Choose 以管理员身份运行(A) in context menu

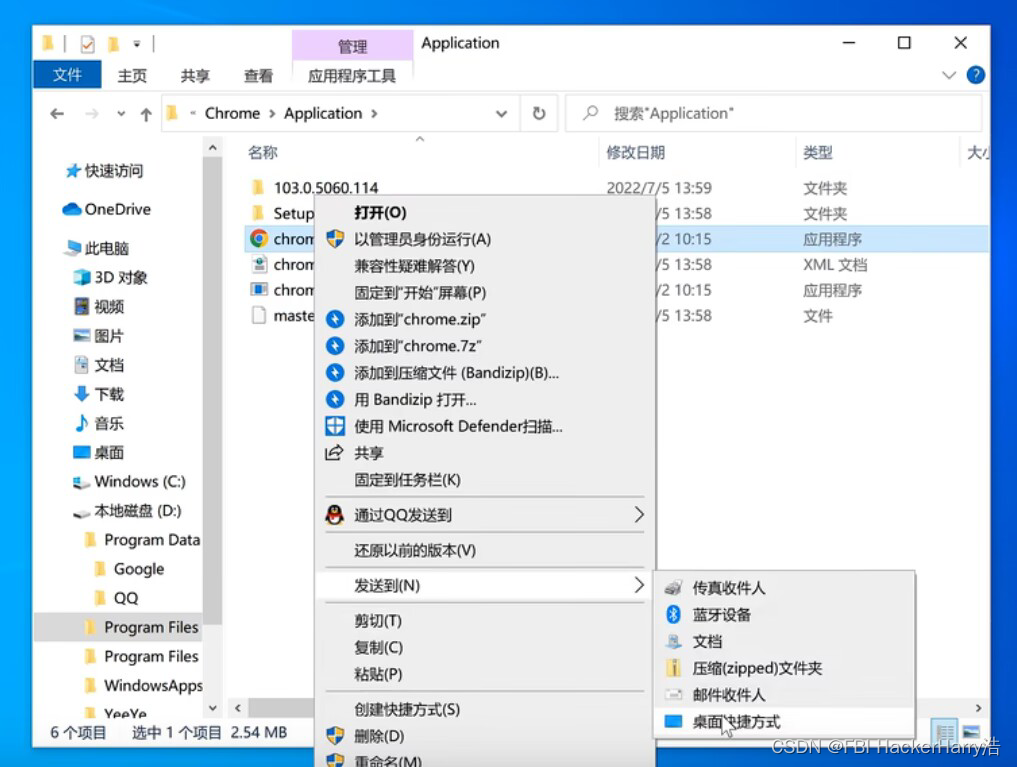pyautogui.click(x=422, y=239)
